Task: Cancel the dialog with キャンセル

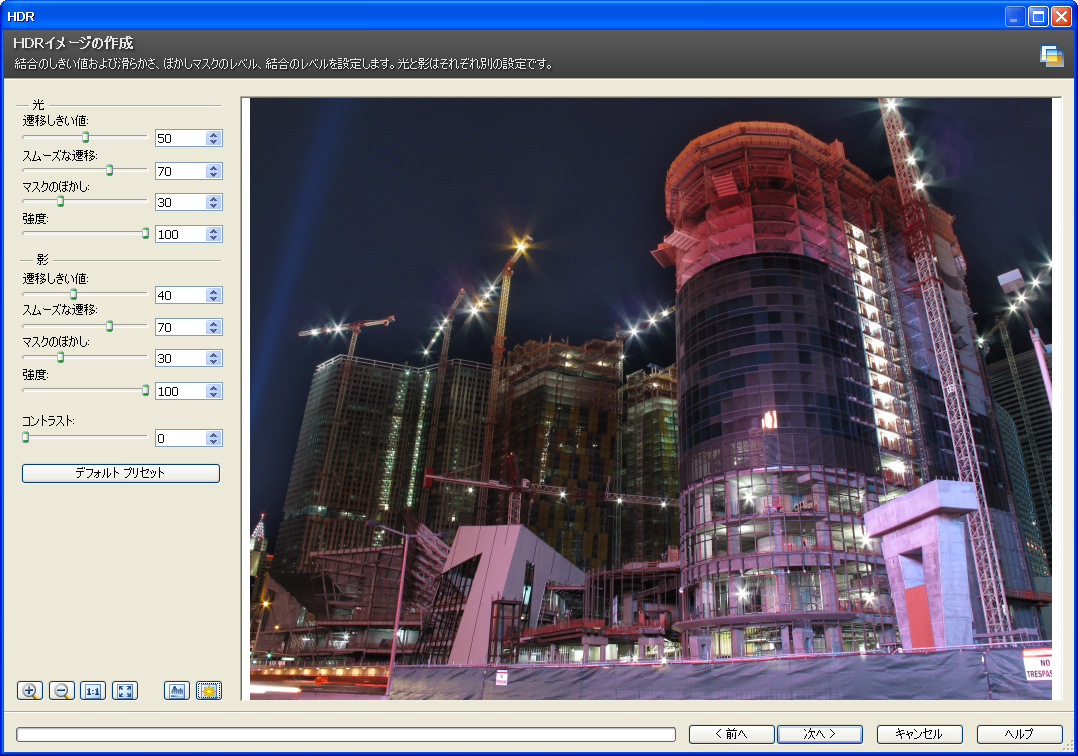Action: [919, 734]
